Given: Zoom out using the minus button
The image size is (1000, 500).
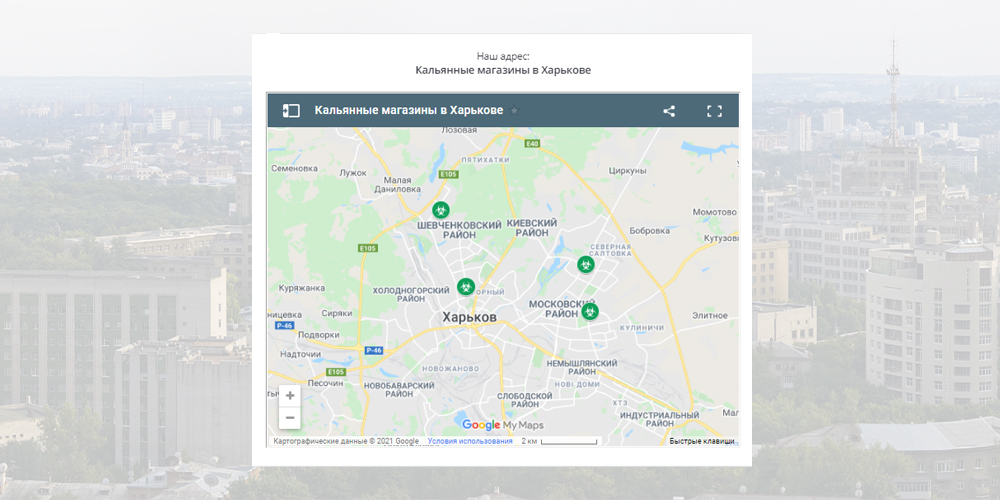Looking at the screenshot, I should tap(290, 418).
